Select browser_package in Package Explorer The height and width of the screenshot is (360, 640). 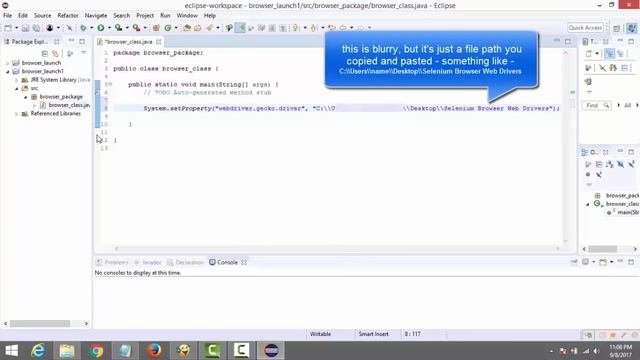click(x=57, y=97)
